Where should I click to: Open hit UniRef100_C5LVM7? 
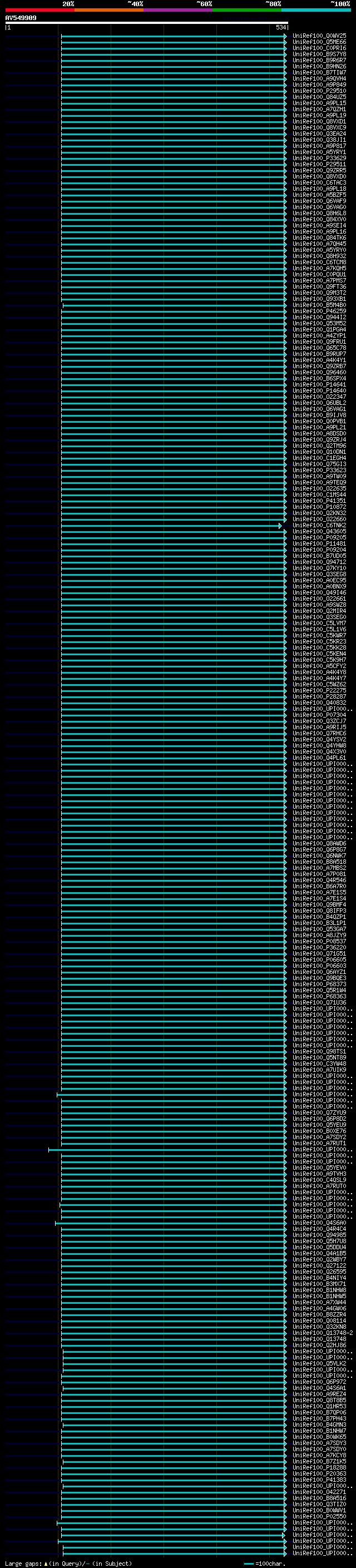(x=319, y=624)
